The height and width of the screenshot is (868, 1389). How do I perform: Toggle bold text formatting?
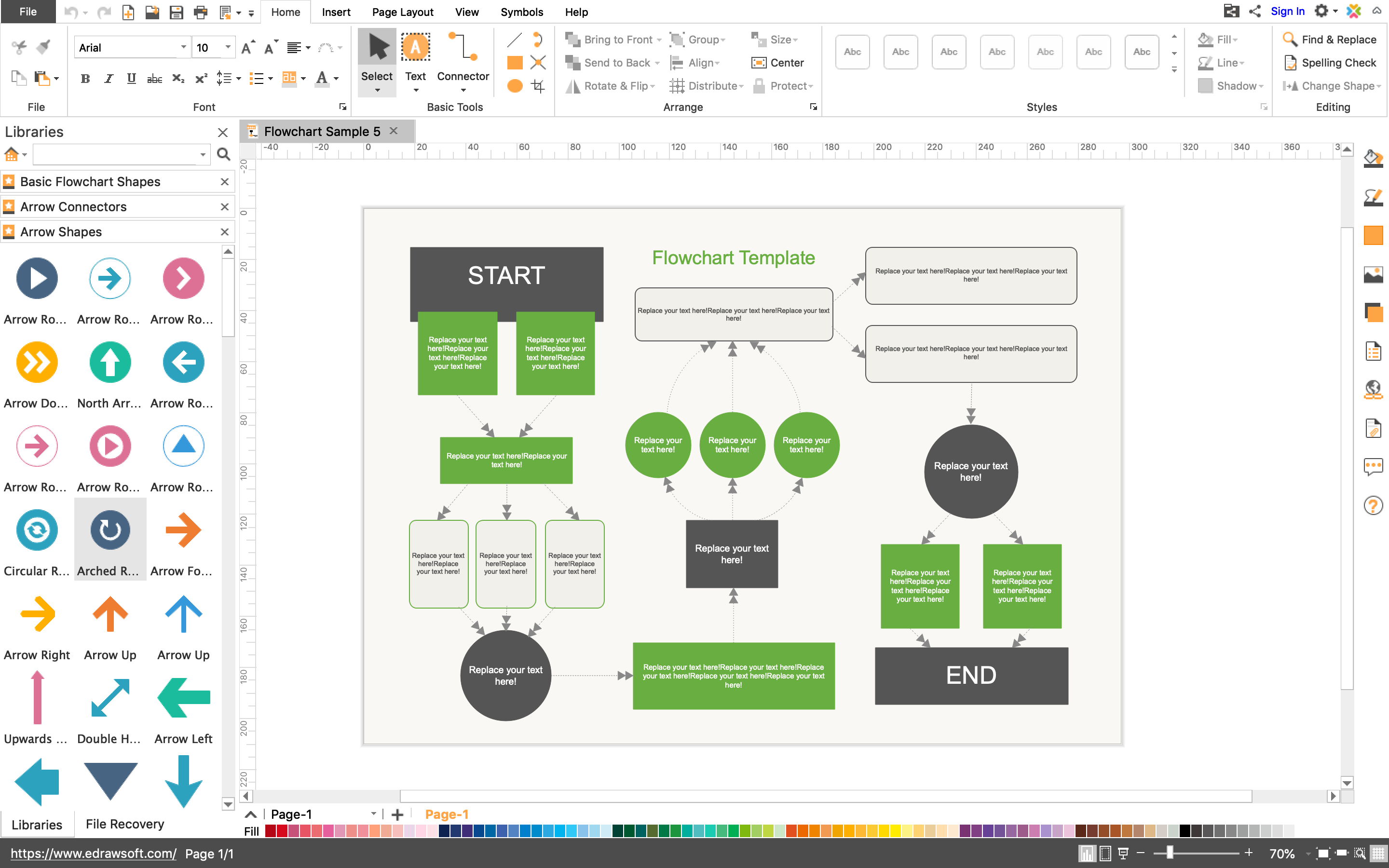pyautogui.click(x=85, y=79)
